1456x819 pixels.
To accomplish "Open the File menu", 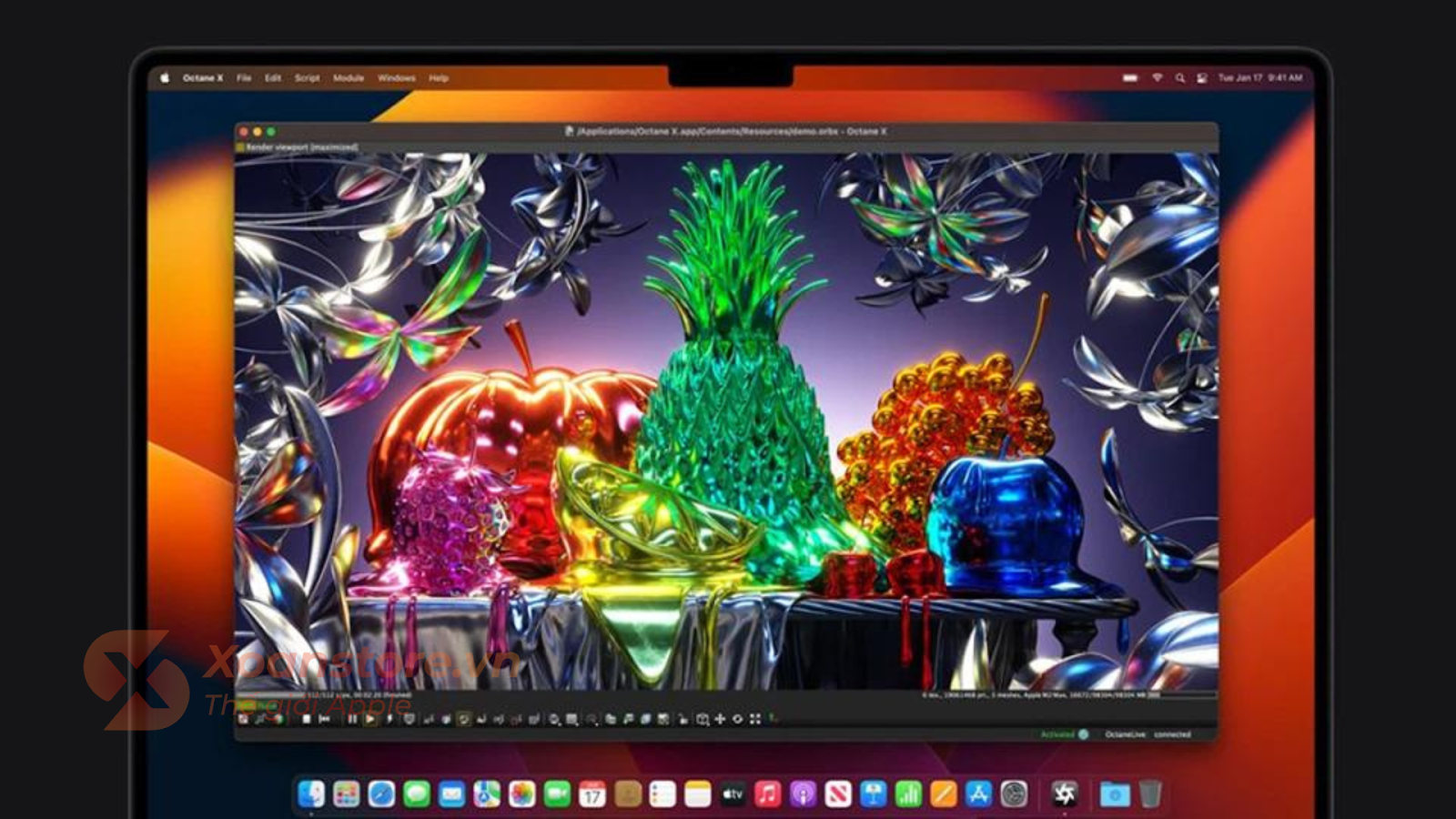I will click(x=244, y=78).
